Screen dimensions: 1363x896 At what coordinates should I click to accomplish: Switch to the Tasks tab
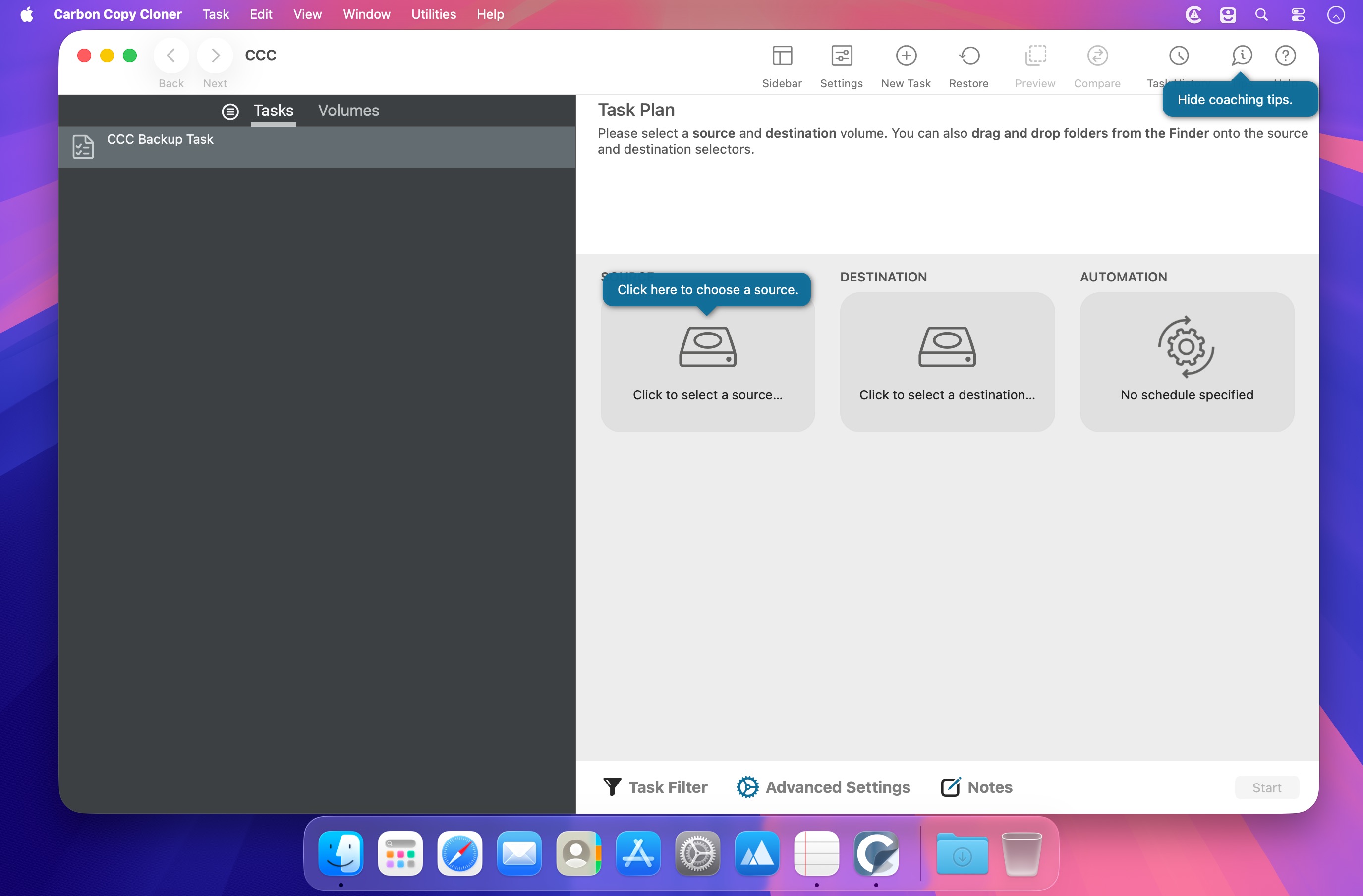[273, 111]
